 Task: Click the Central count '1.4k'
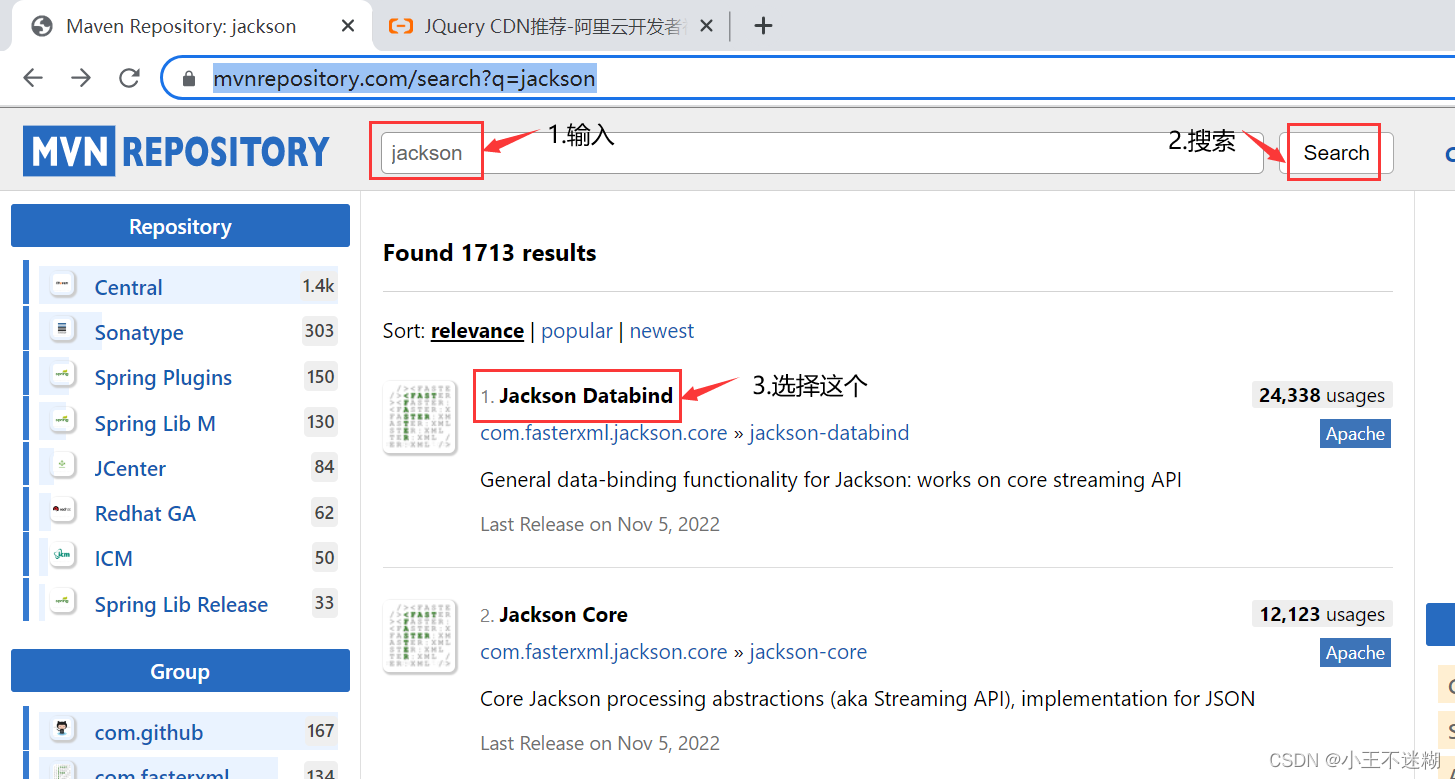[319, 286]
